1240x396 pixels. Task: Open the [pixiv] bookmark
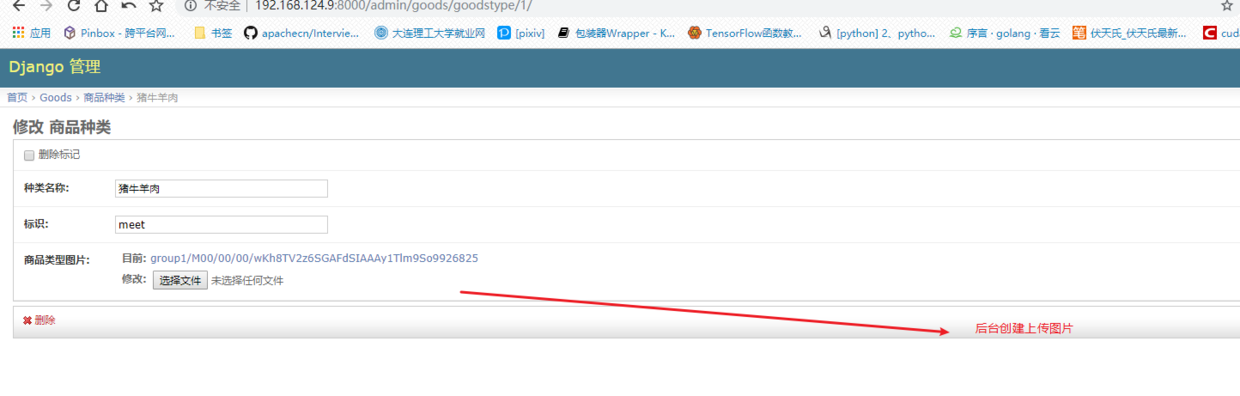click(522, 33)
